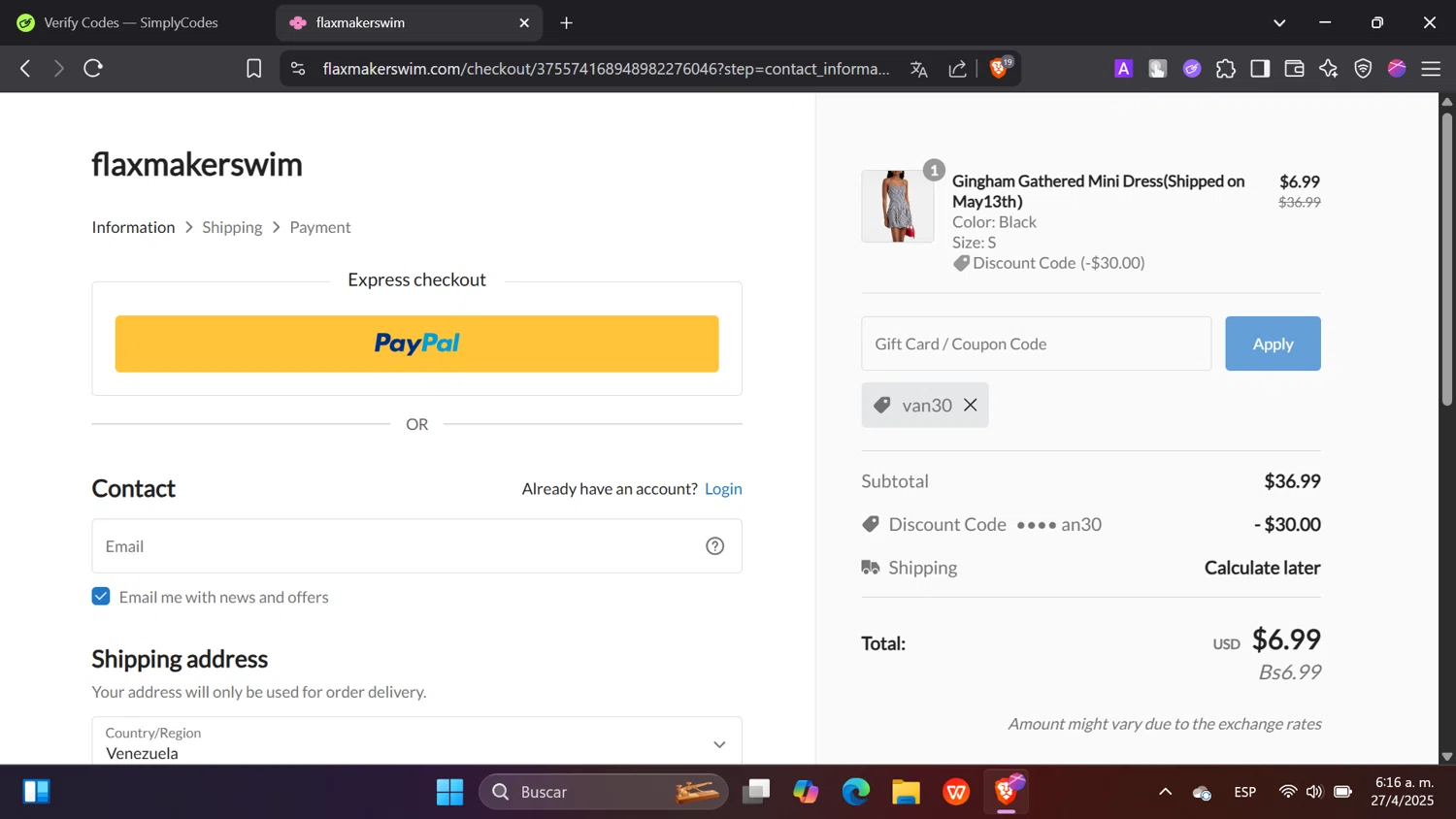This screenshot has height=819, width=1456.
Task: Open Brave Shields lion icon
Action: click(999, 68)
